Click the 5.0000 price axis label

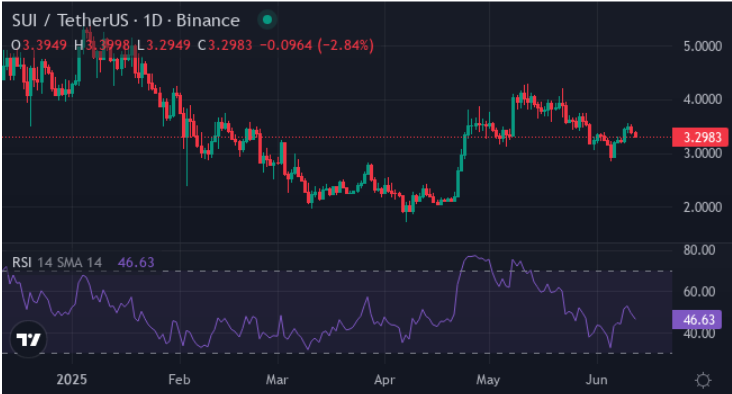pyautogui.click(x=703, y=46)
